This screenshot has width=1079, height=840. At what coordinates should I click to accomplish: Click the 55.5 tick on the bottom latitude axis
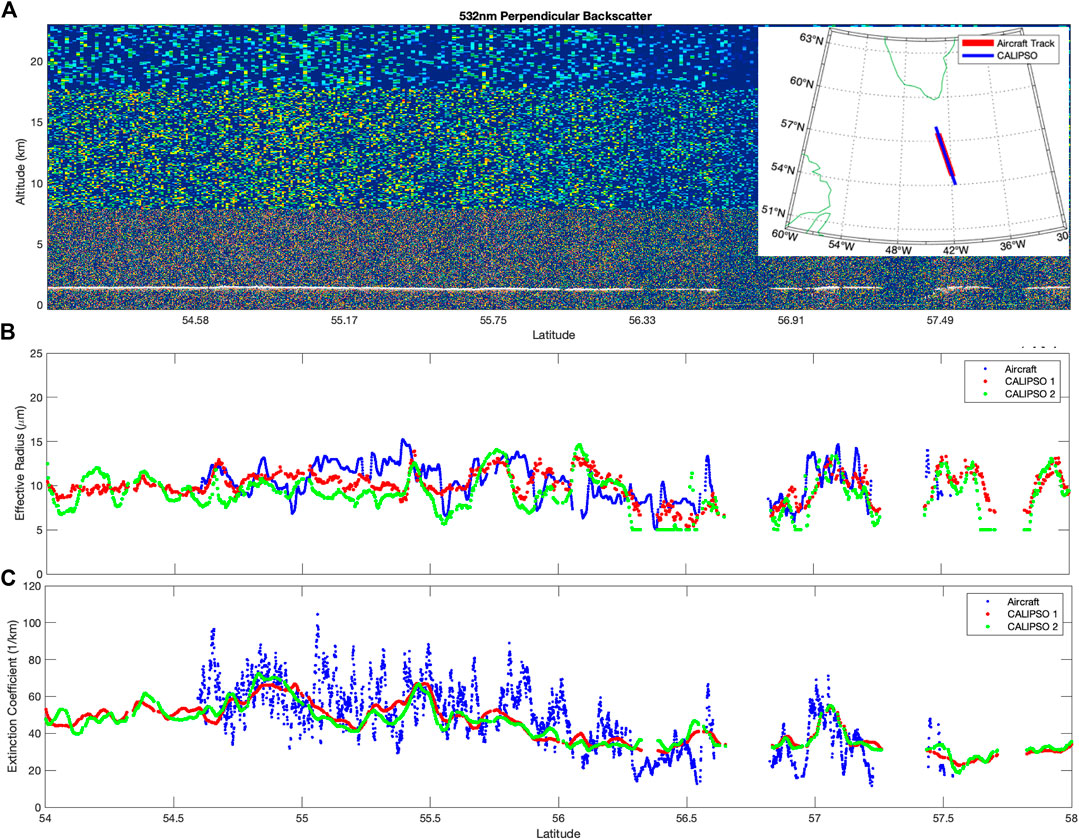(430, 819)
